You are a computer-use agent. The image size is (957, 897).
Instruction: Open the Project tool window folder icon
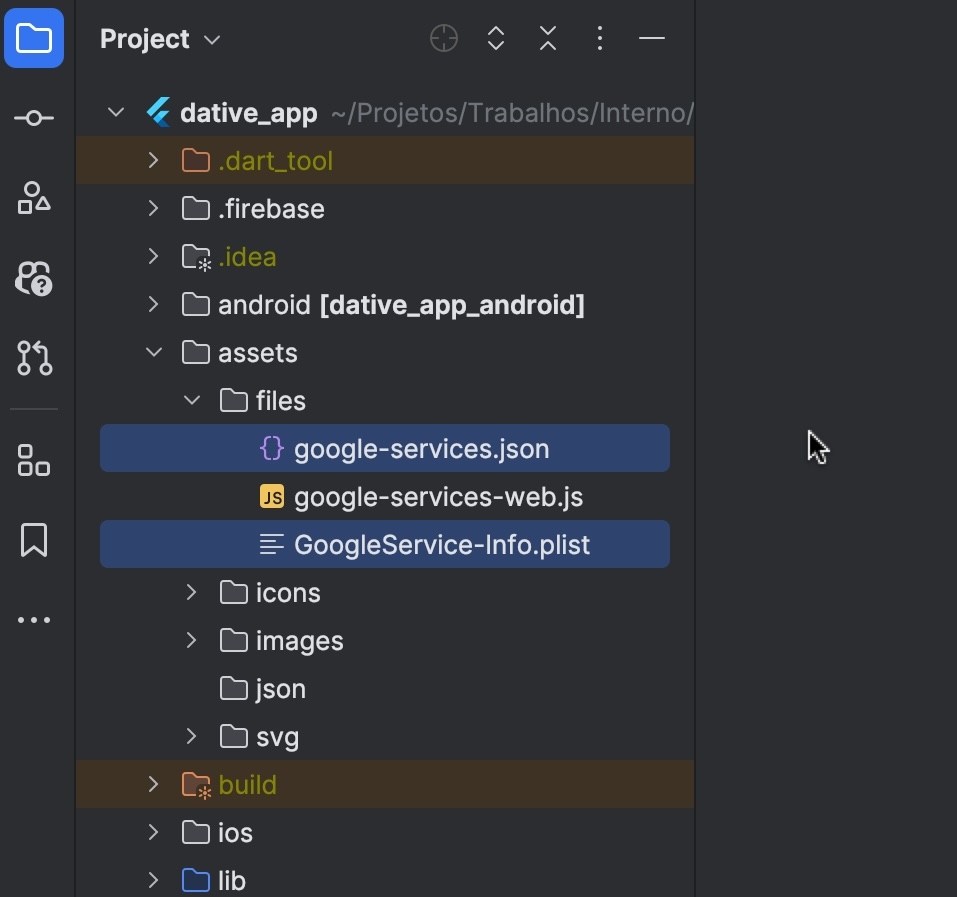pos(34,40)
